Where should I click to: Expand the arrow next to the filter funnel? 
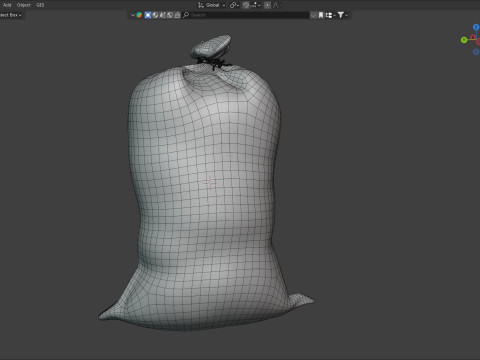[347, 15]
